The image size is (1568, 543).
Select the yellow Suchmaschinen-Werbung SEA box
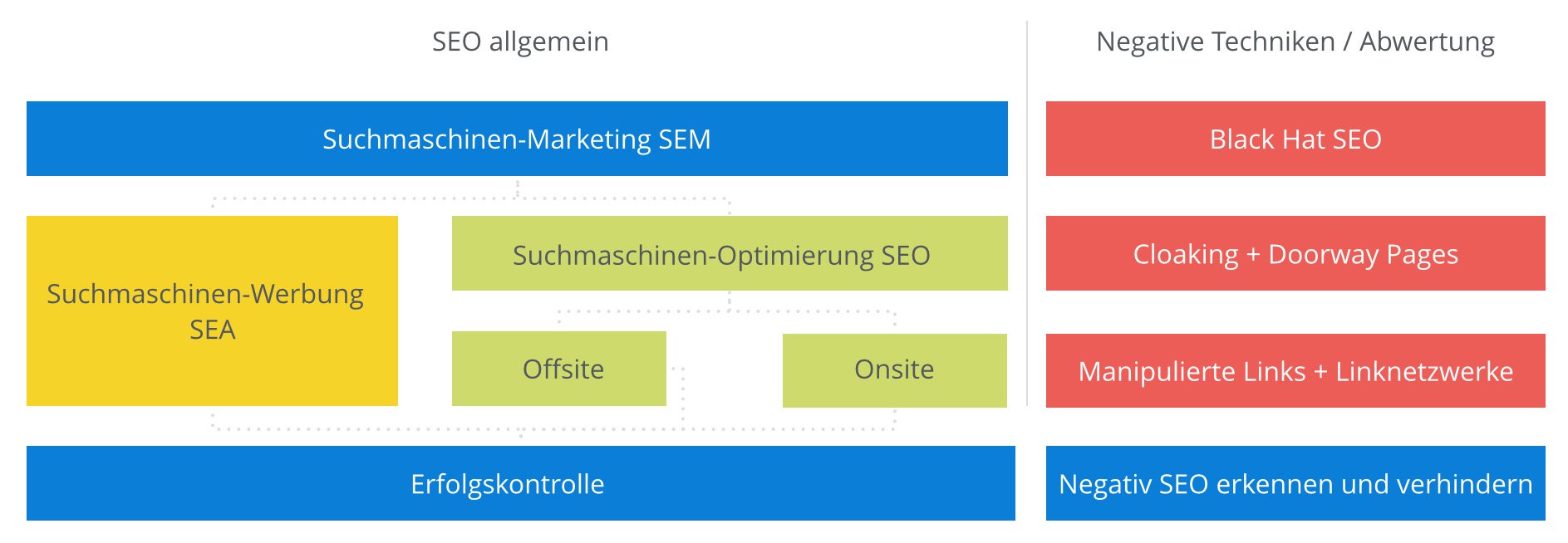pos(212,311)
